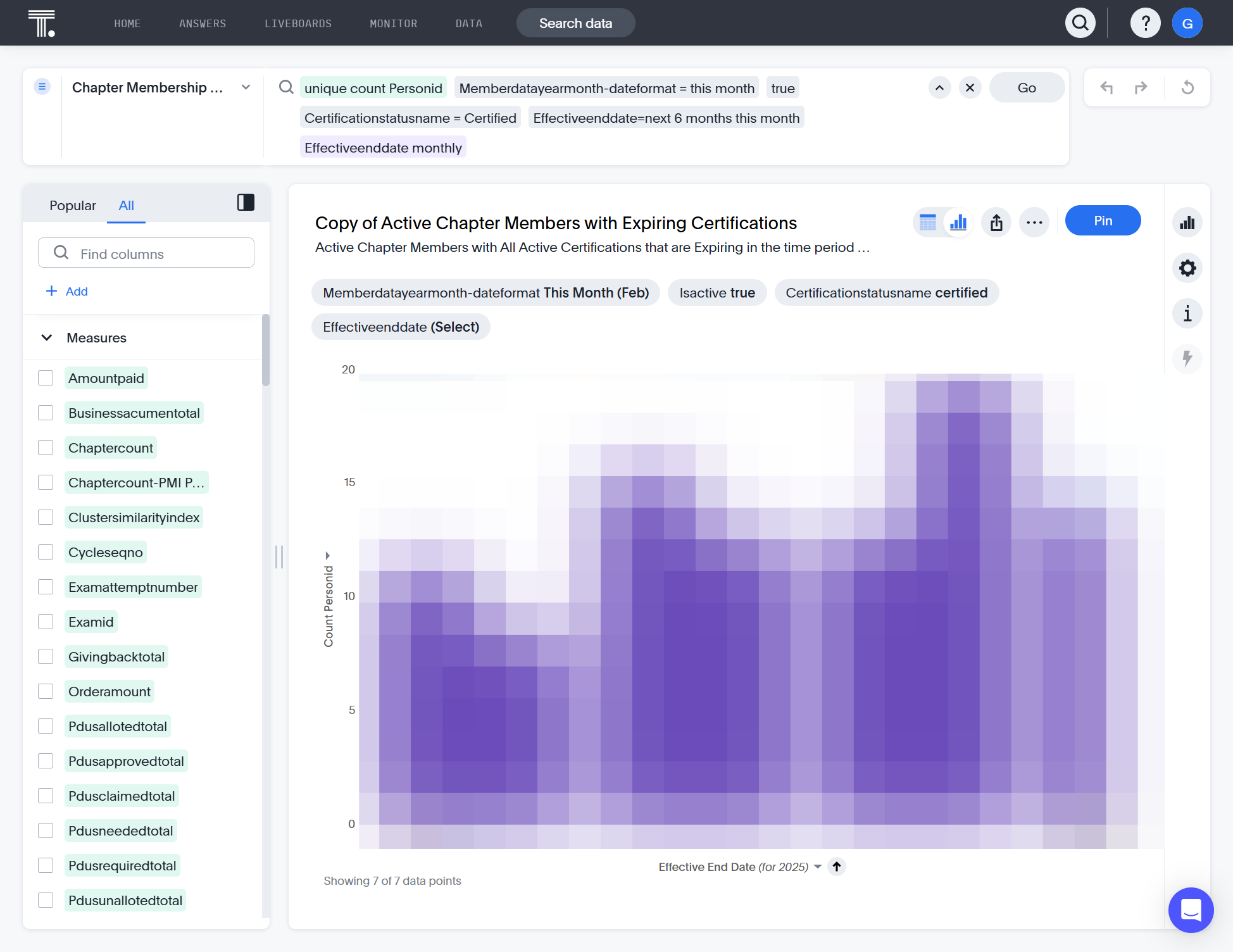
Task: Expand the Effective End Date axis dropdown
Action: 818,867
